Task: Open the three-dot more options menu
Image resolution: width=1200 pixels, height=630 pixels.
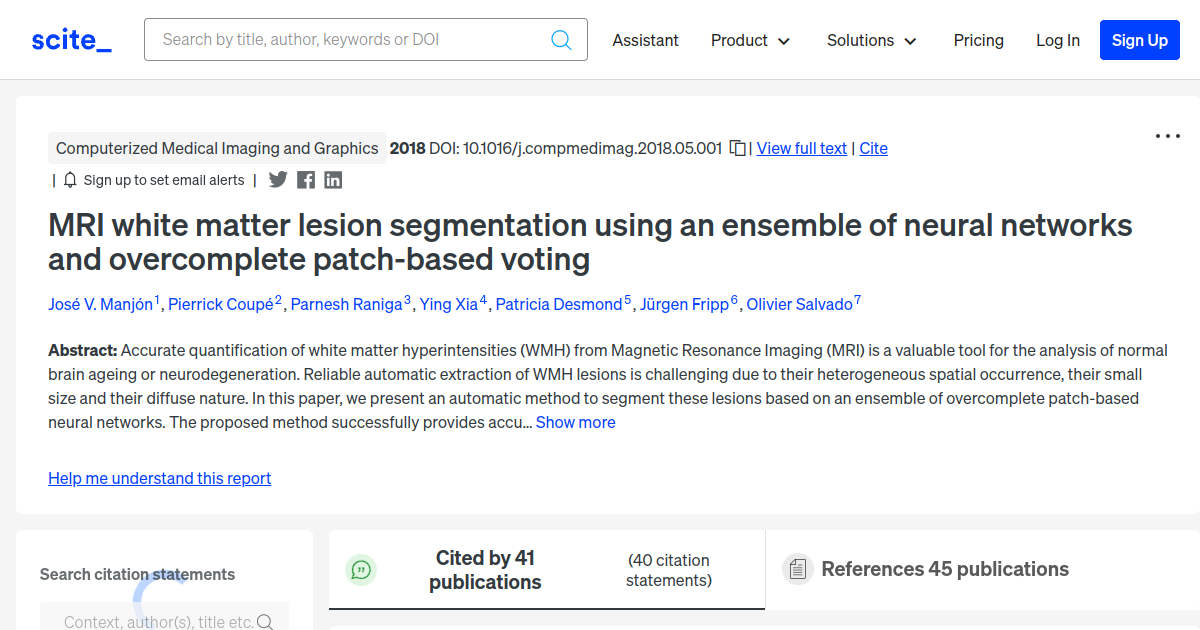Action: coord(1168,136)
